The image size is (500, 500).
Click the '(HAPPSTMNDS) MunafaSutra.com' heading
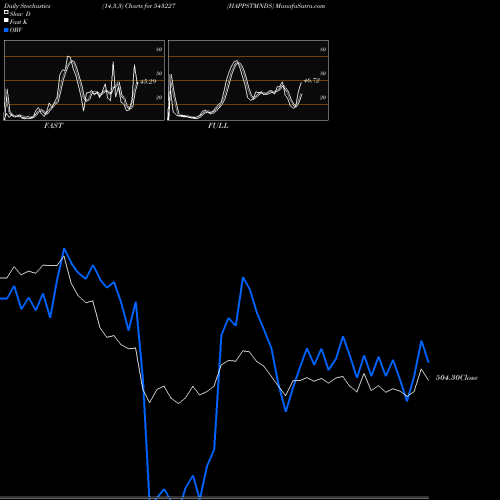276,6
